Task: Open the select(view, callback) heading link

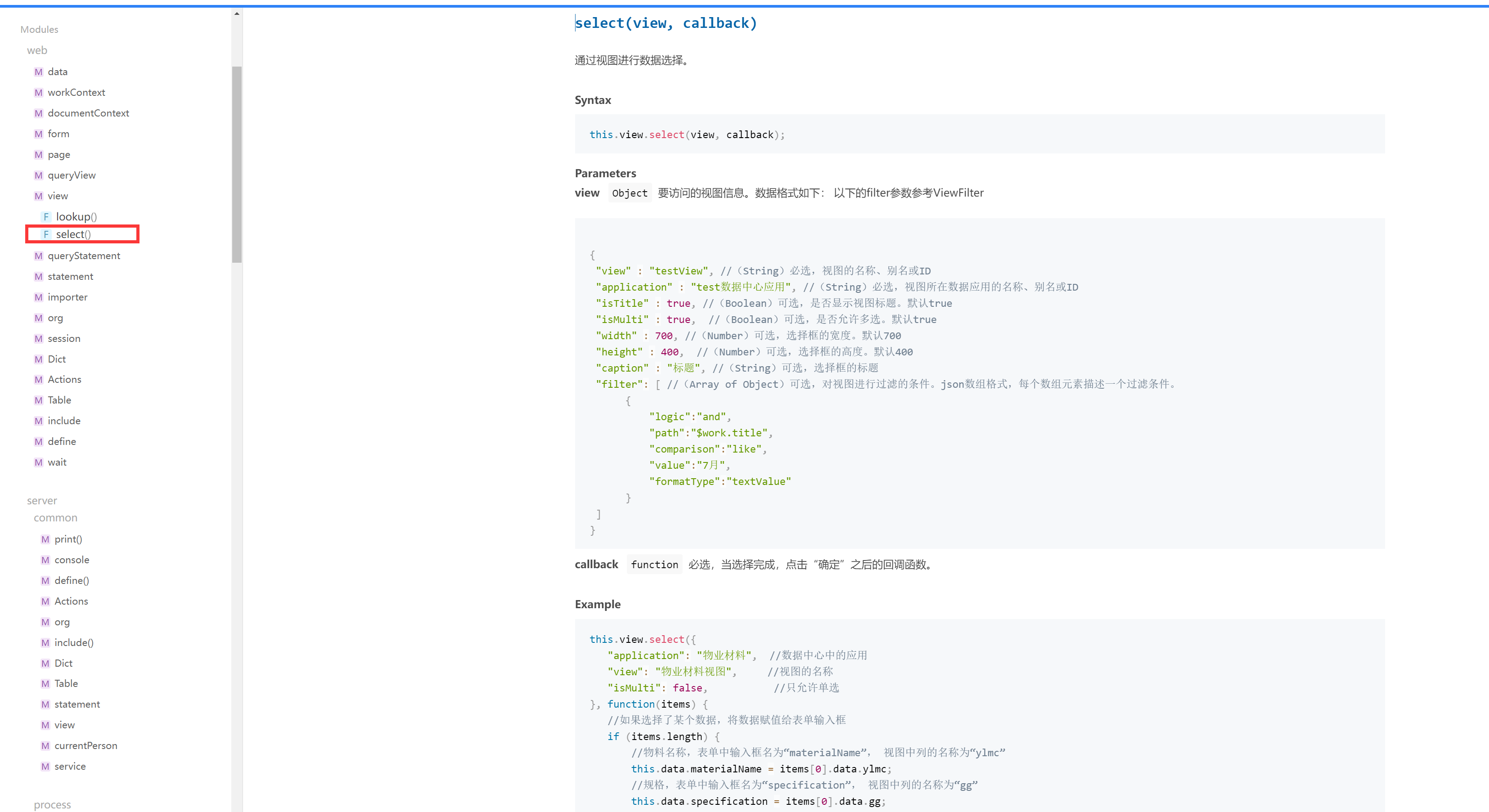Action: pyautogui.click(x=666, y=23)
